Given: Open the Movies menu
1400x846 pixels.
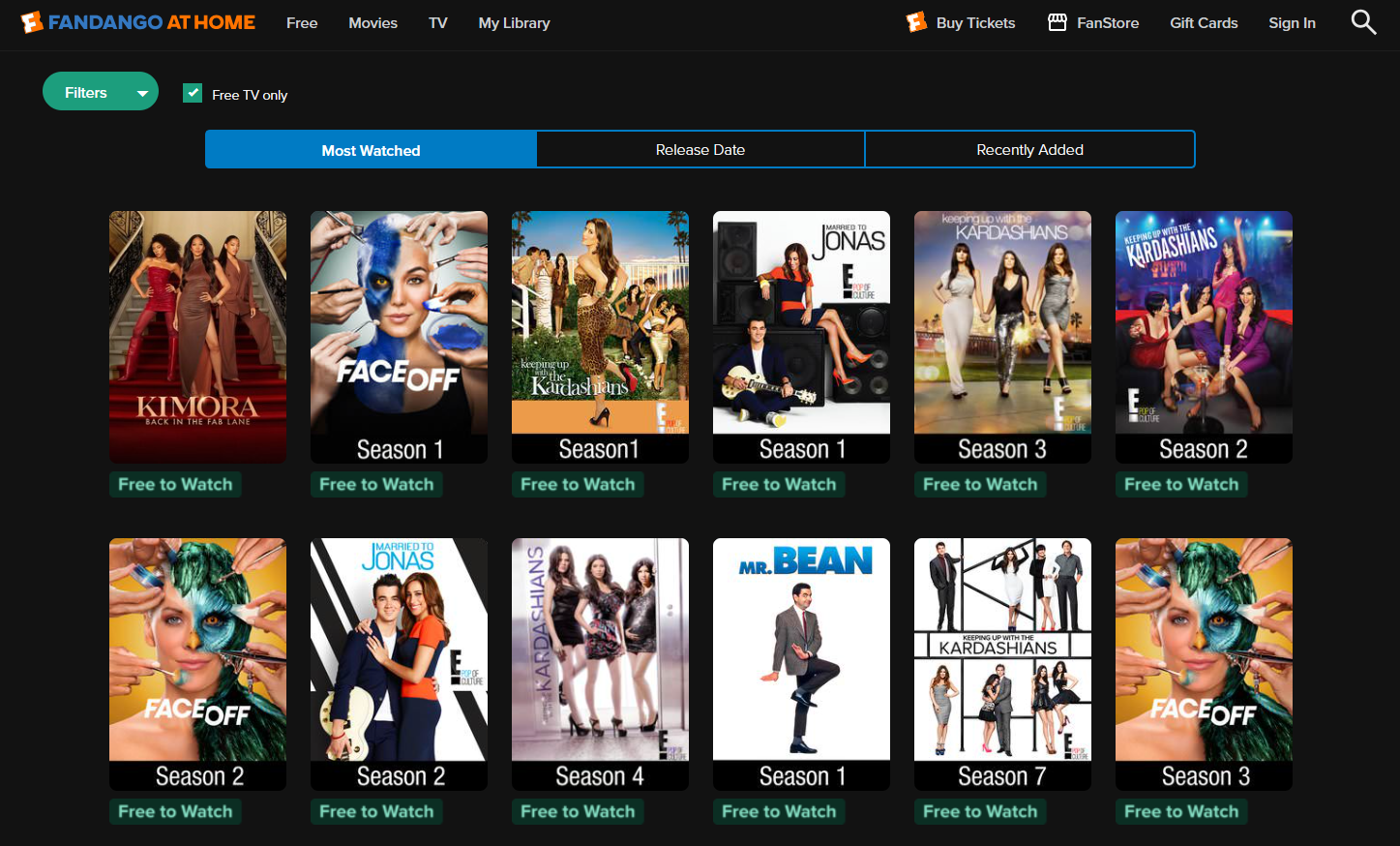Looking at the screenshot, I should pyautogui.click(x=372, y=23).
